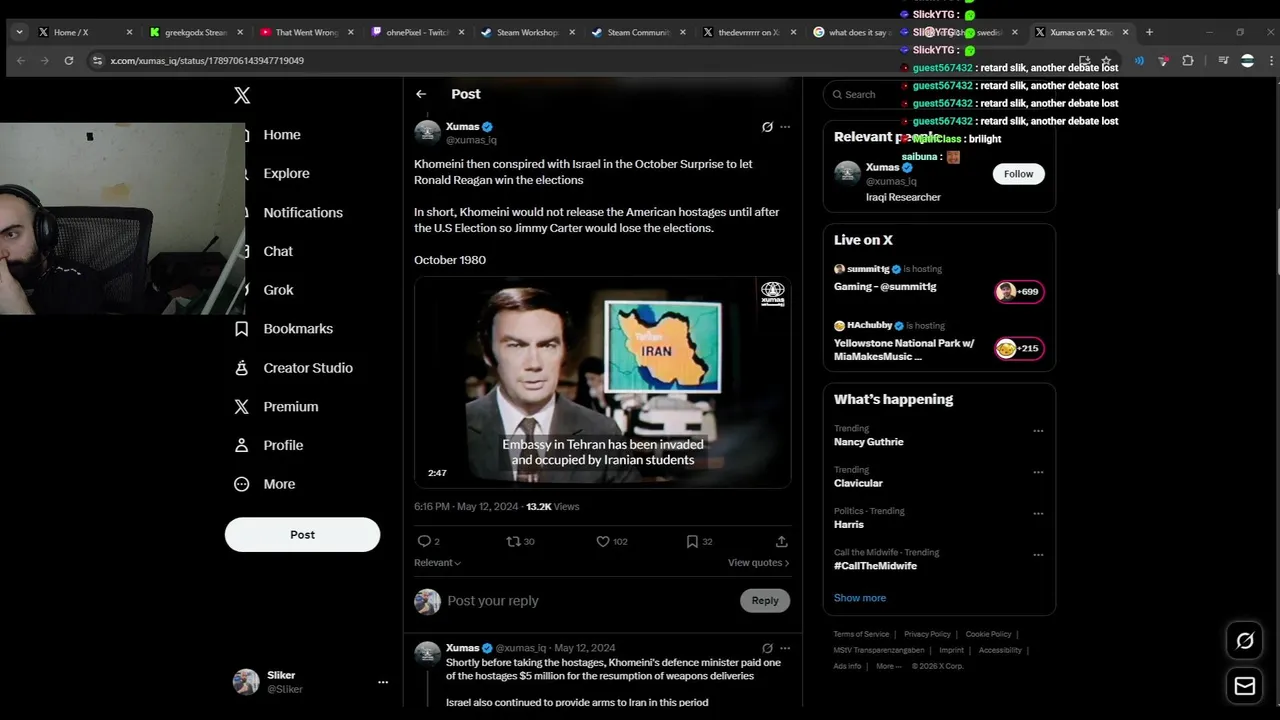The width and height of the screenshot is (1280, 720).
Task: Switch to Steam Workshop tab
Action: (x=527, y=32)
